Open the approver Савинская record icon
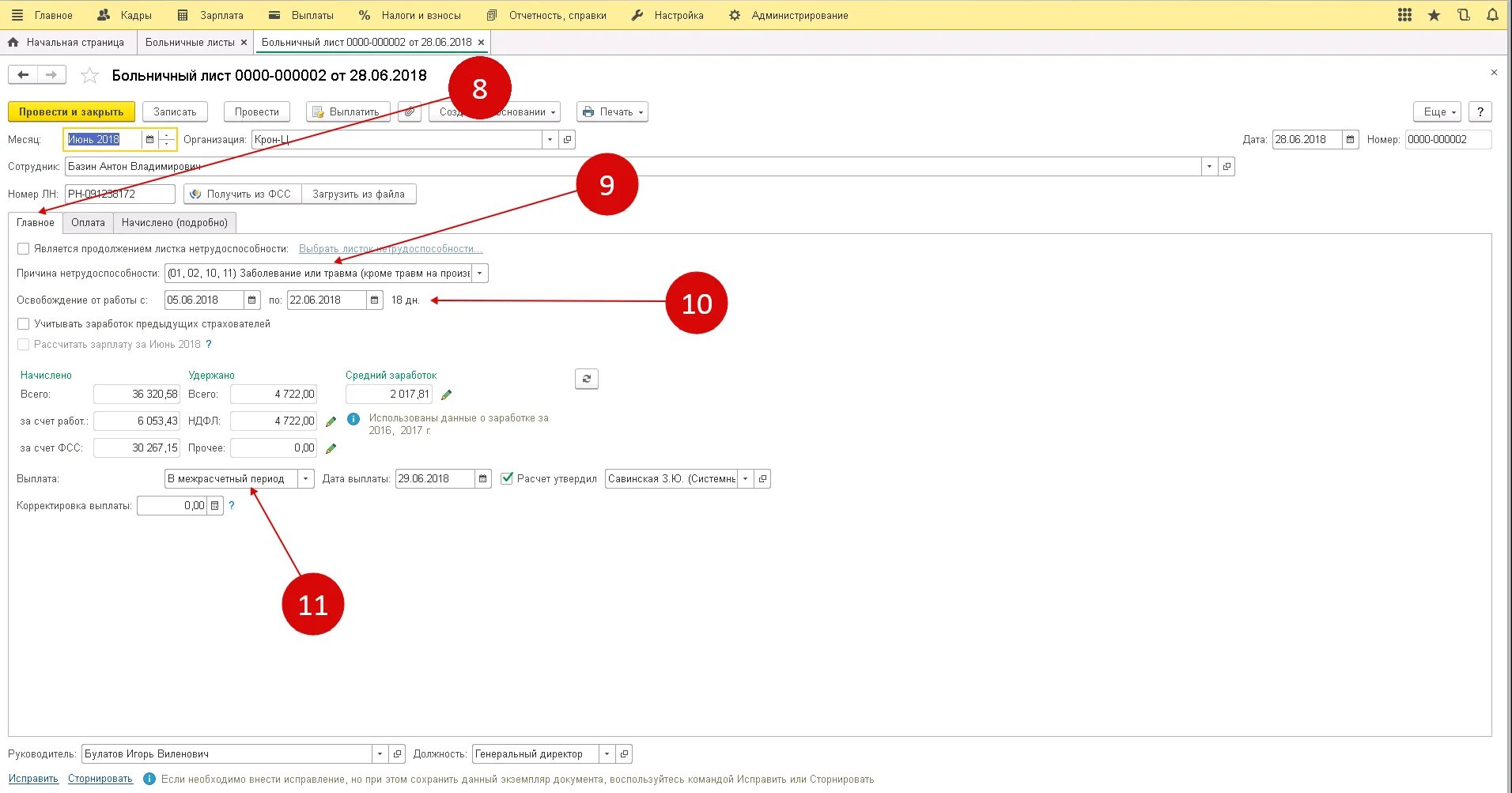 pos(762,478)
